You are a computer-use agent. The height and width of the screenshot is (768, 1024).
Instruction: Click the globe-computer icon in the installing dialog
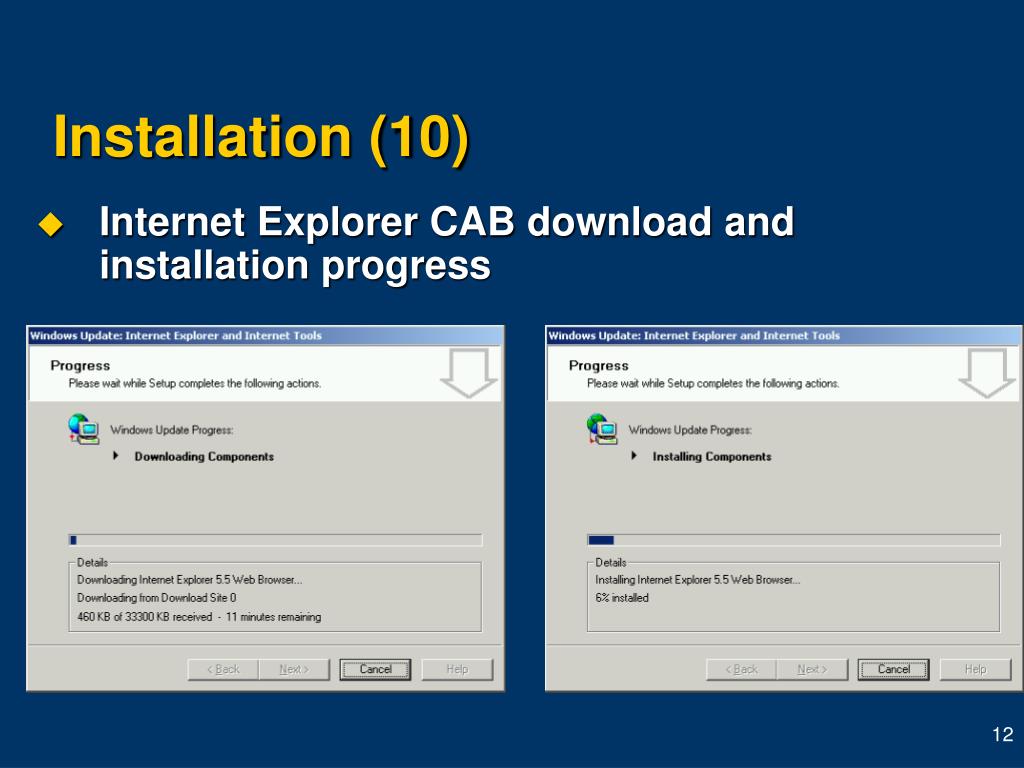(x=601, y=429)
